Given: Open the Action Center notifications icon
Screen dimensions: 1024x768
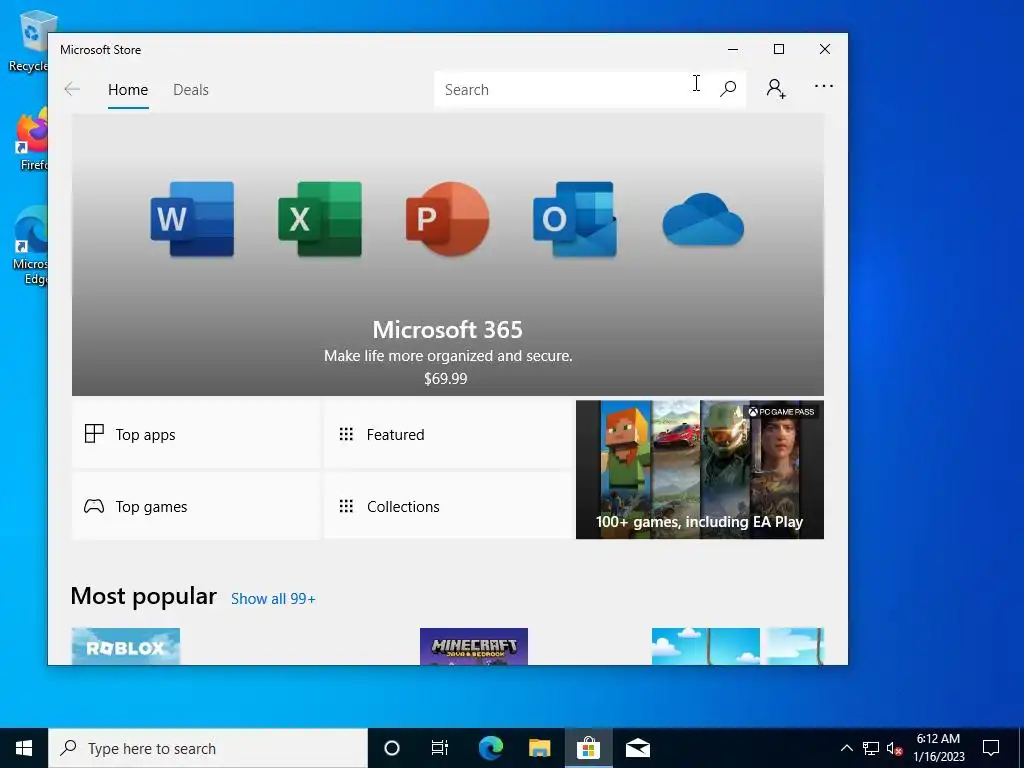Looking at the screenshot, I should [991, 748].
